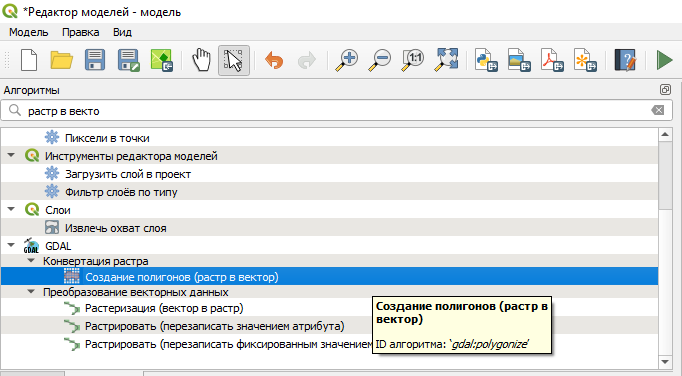Click the scrollbar down arrow in algorithm list
This screenshot has height=376, width=682.
[665, 362]
